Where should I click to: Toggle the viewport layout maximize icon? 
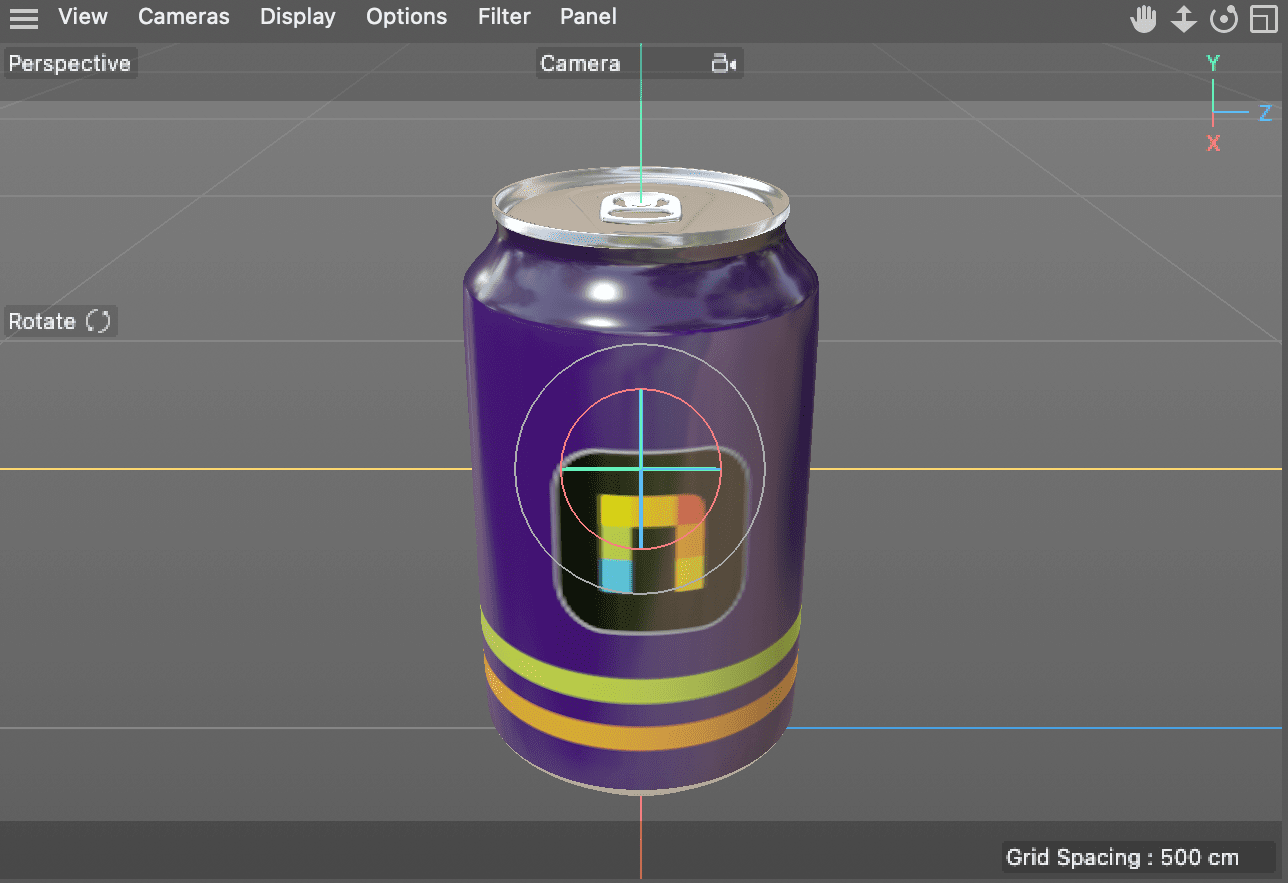(1264, 19)
